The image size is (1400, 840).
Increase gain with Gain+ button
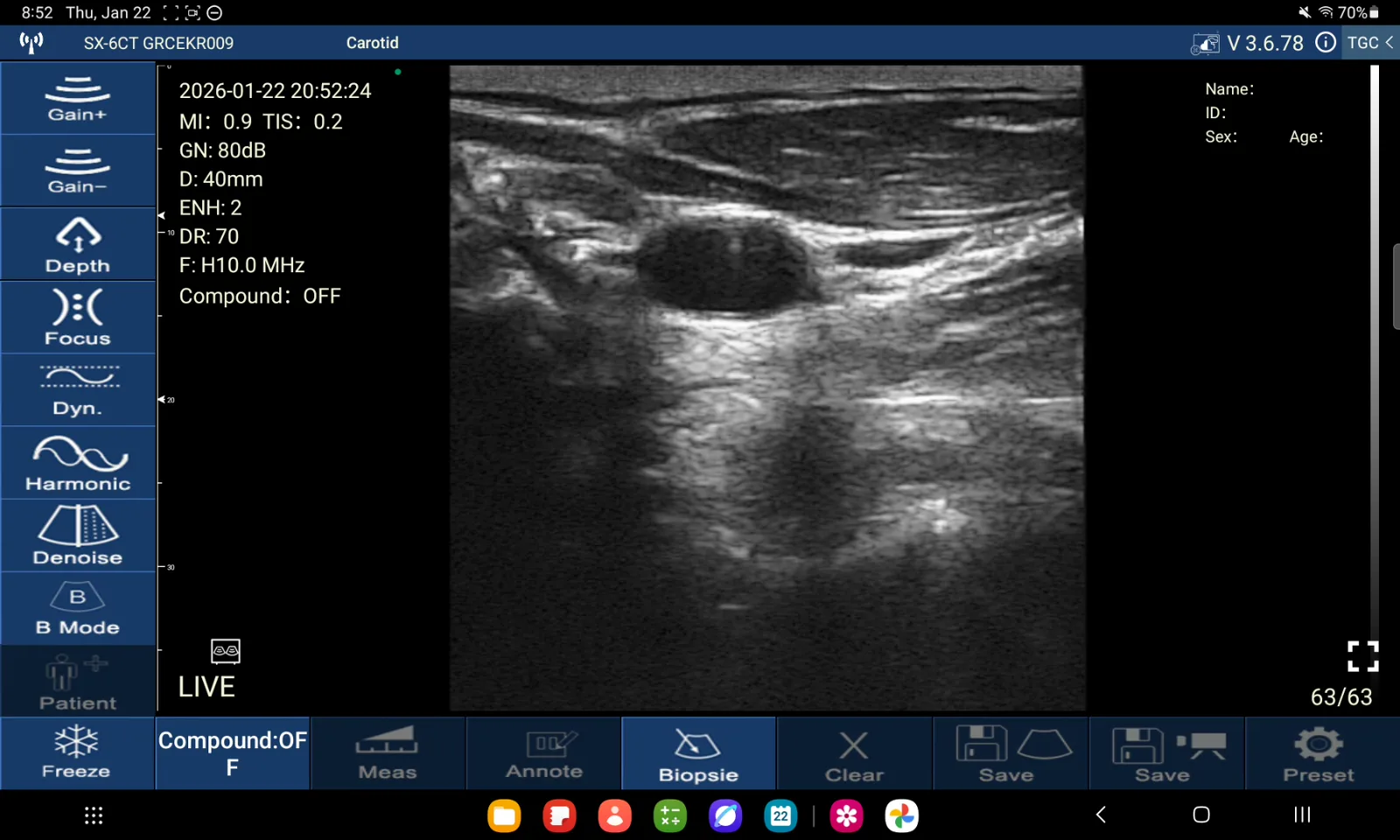click(x=78, y=98)
